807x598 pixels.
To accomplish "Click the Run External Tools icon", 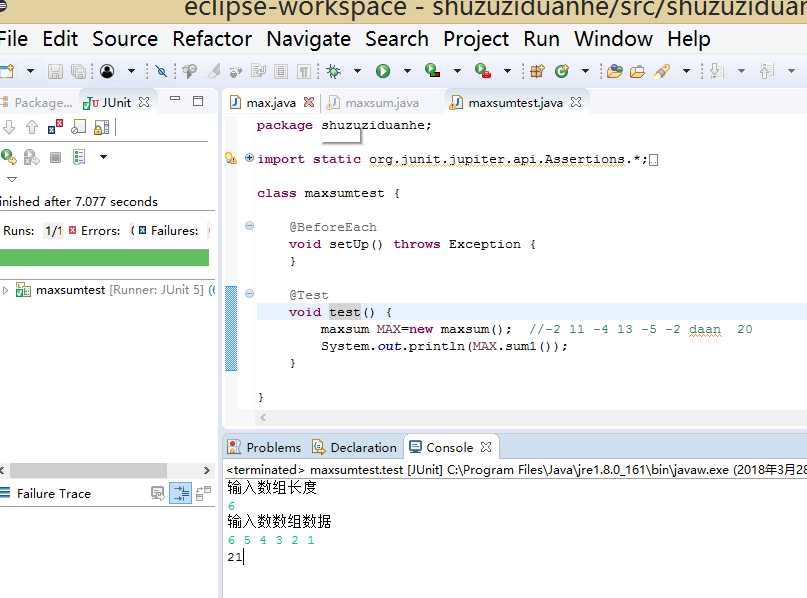I will point(483,71).
